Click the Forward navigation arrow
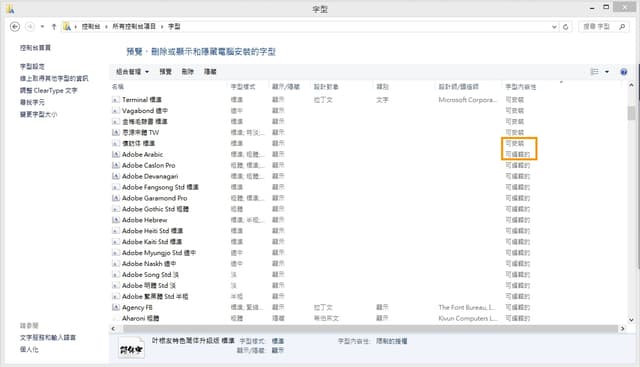 pos(29,27)
